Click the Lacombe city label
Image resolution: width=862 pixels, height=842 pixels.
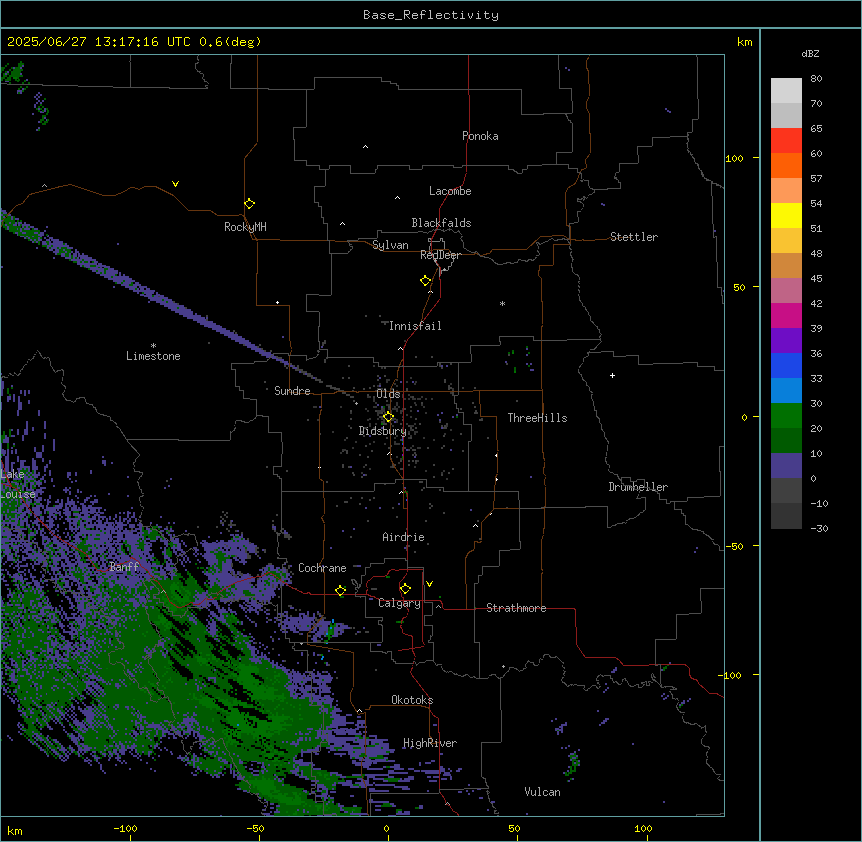450,191
